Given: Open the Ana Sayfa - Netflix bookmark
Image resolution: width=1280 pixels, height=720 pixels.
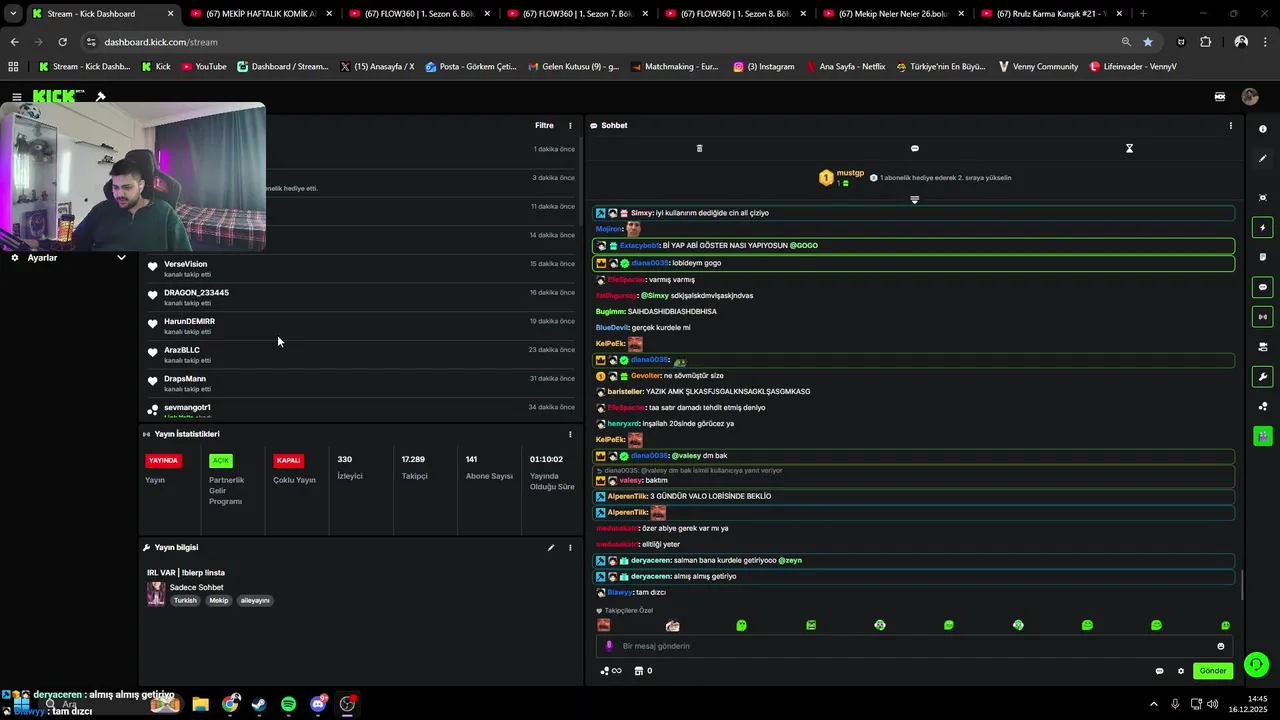Looking at the screenshot, I should click(845, 67).
